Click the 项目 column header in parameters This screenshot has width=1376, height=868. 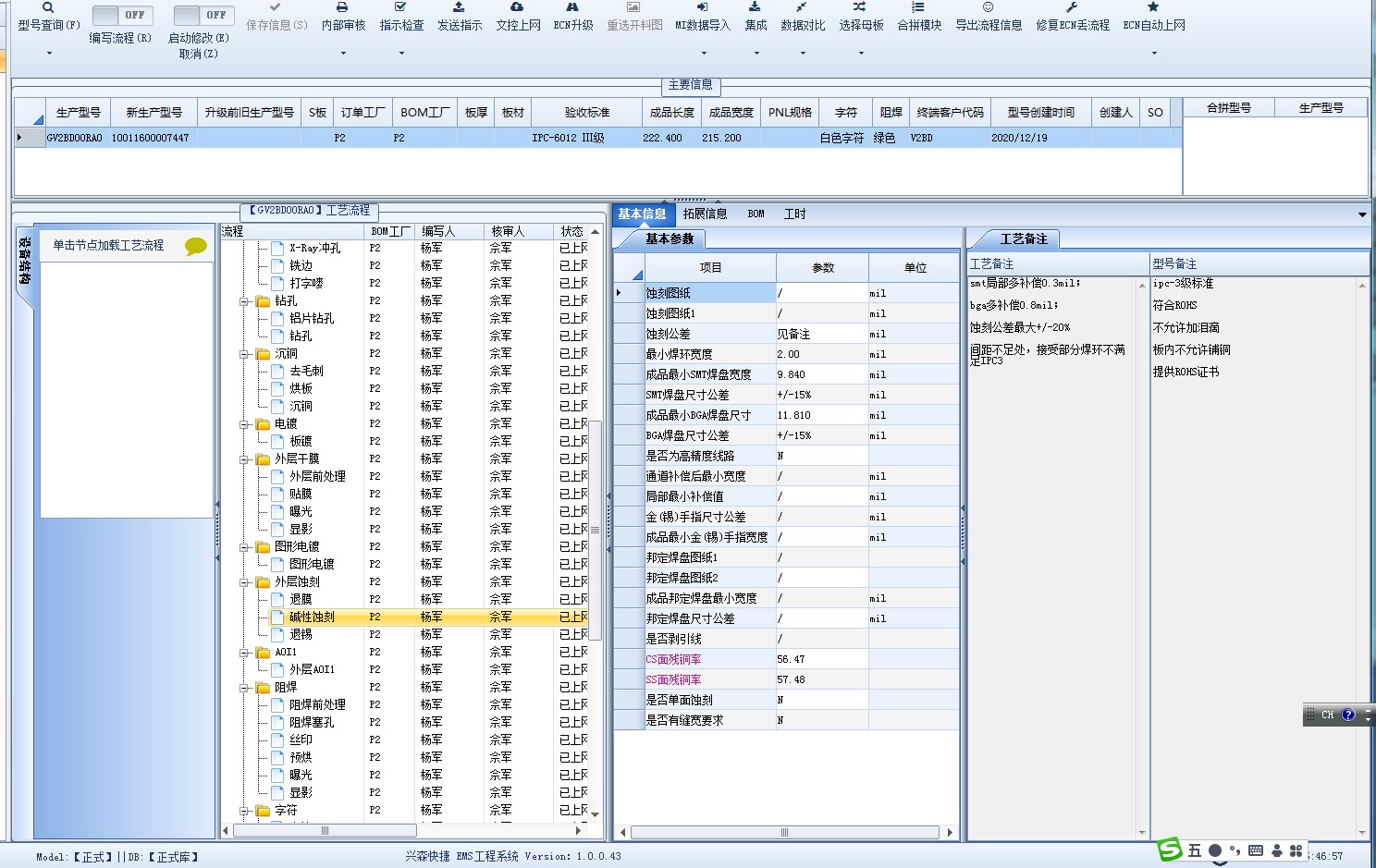(x=710, y=268)
